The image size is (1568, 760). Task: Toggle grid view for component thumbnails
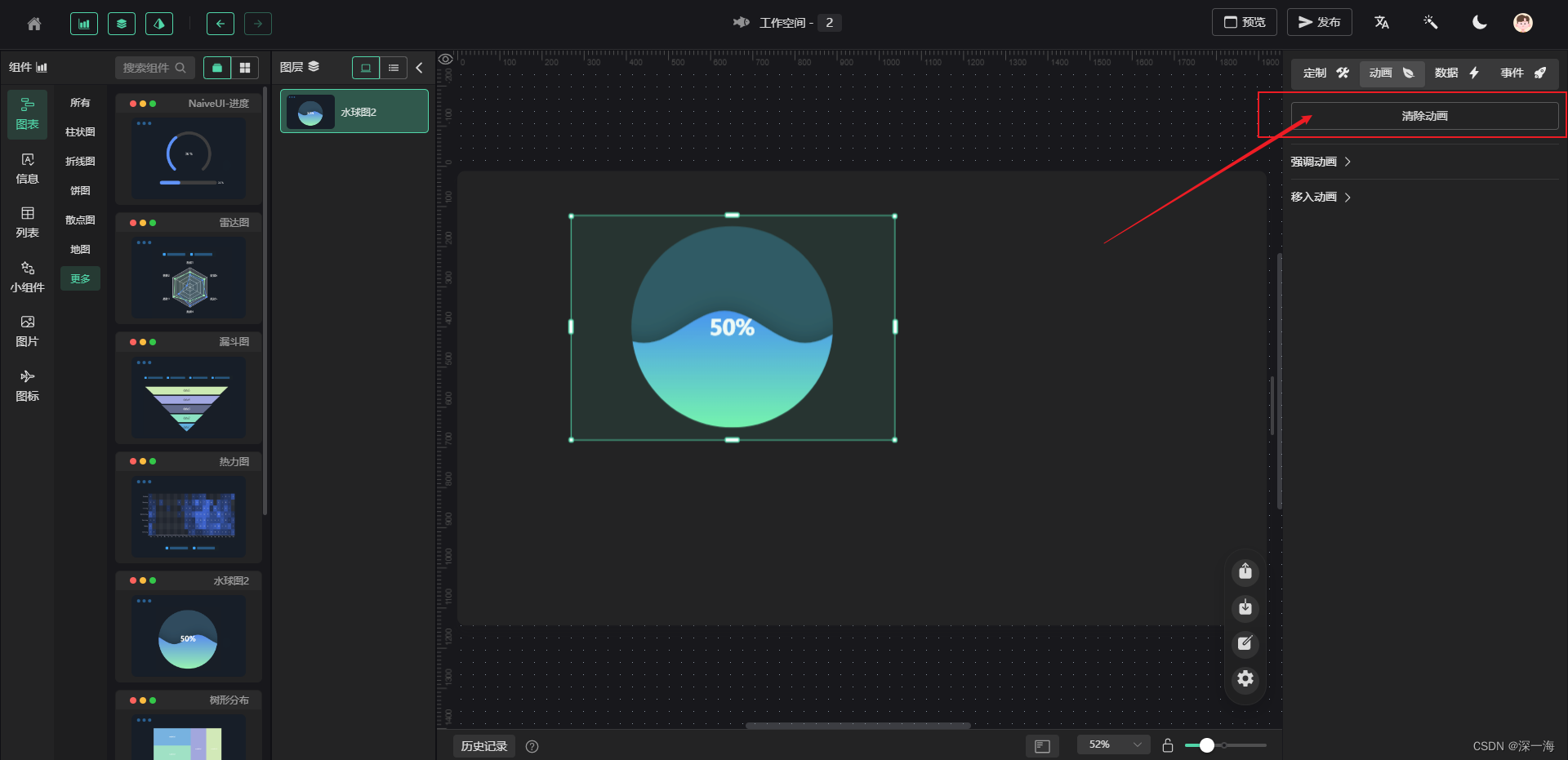click(x=246, y=68)
